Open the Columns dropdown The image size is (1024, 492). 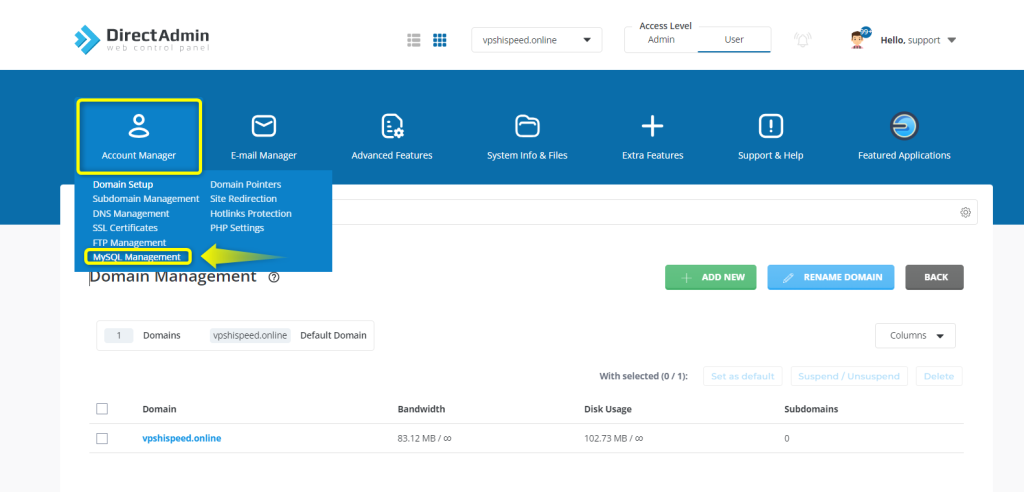915,336
